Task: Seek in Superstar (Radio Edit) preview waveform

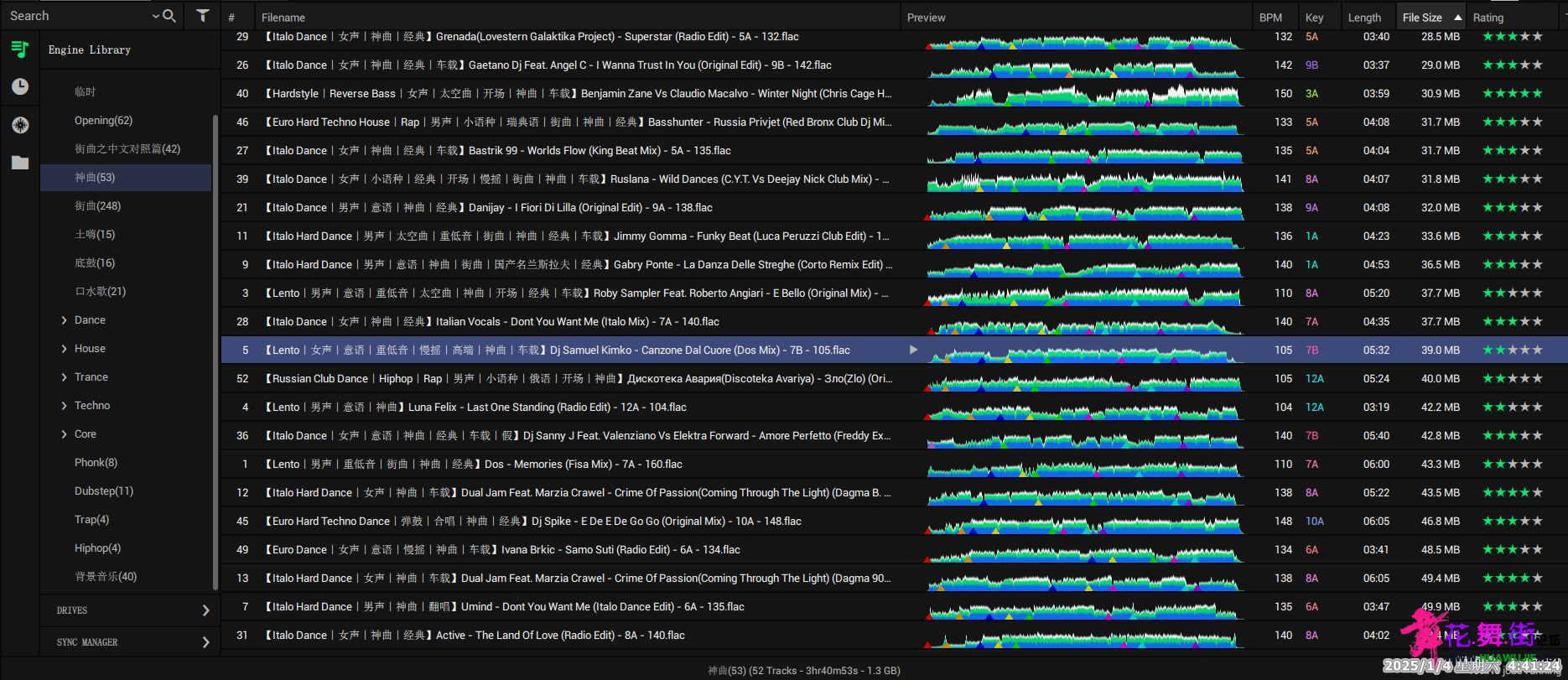Action: point(1084,41)
